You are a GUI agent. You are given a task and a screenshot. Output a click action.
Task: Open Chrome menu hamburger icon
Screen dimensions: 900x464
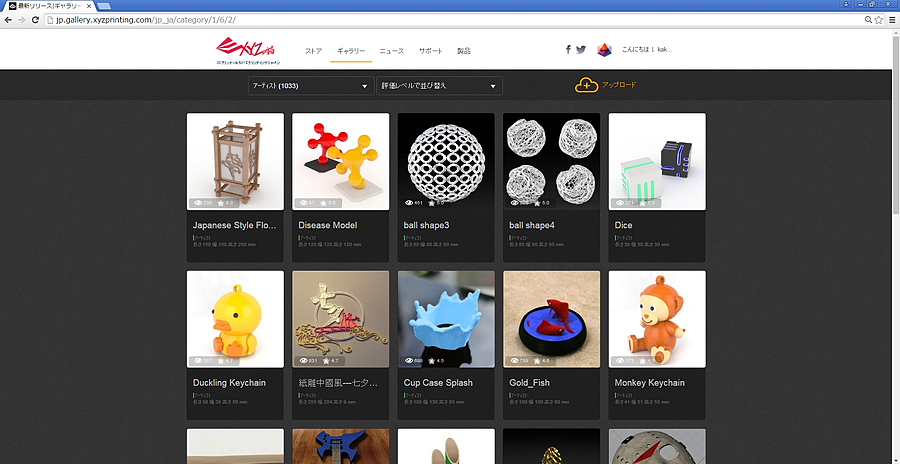pos(893,20)
